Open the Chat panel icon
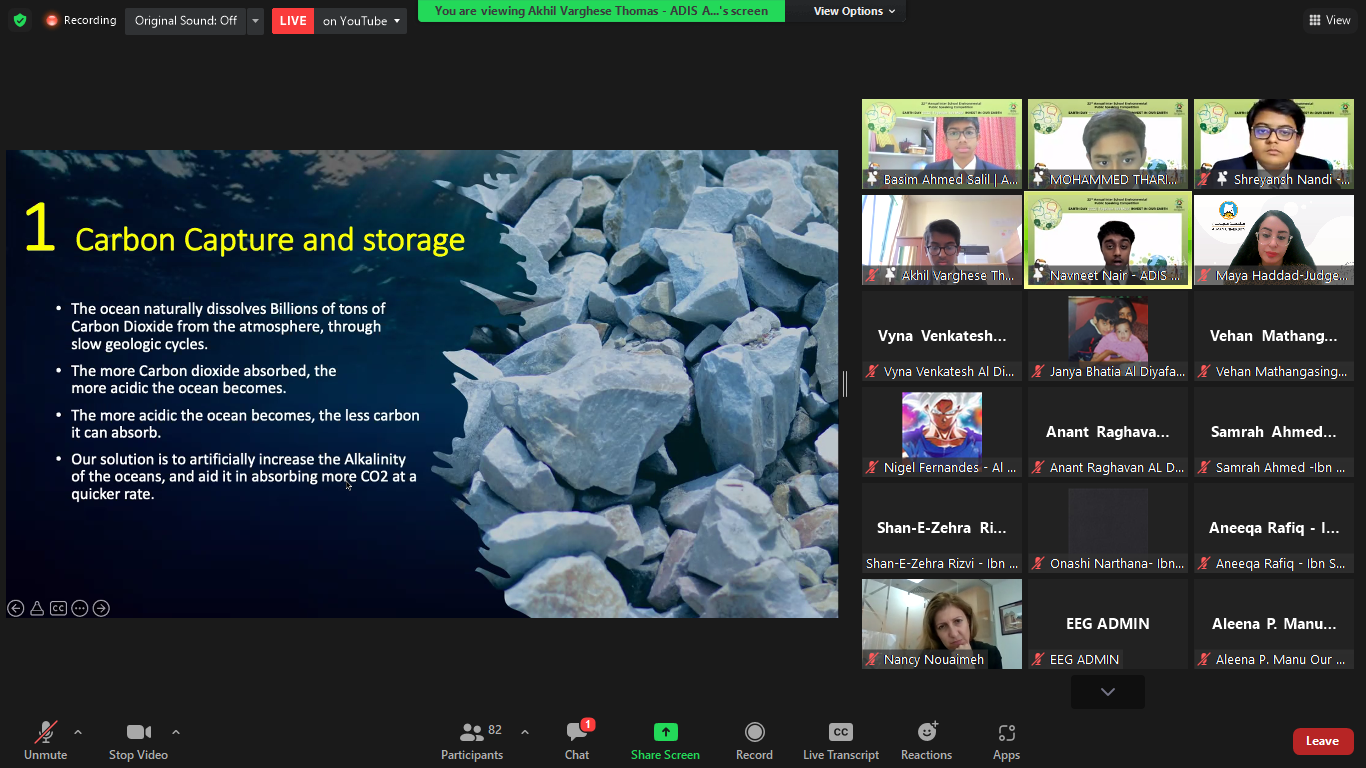The width and height of the screenshot is (1366, 768). point(577,733)
